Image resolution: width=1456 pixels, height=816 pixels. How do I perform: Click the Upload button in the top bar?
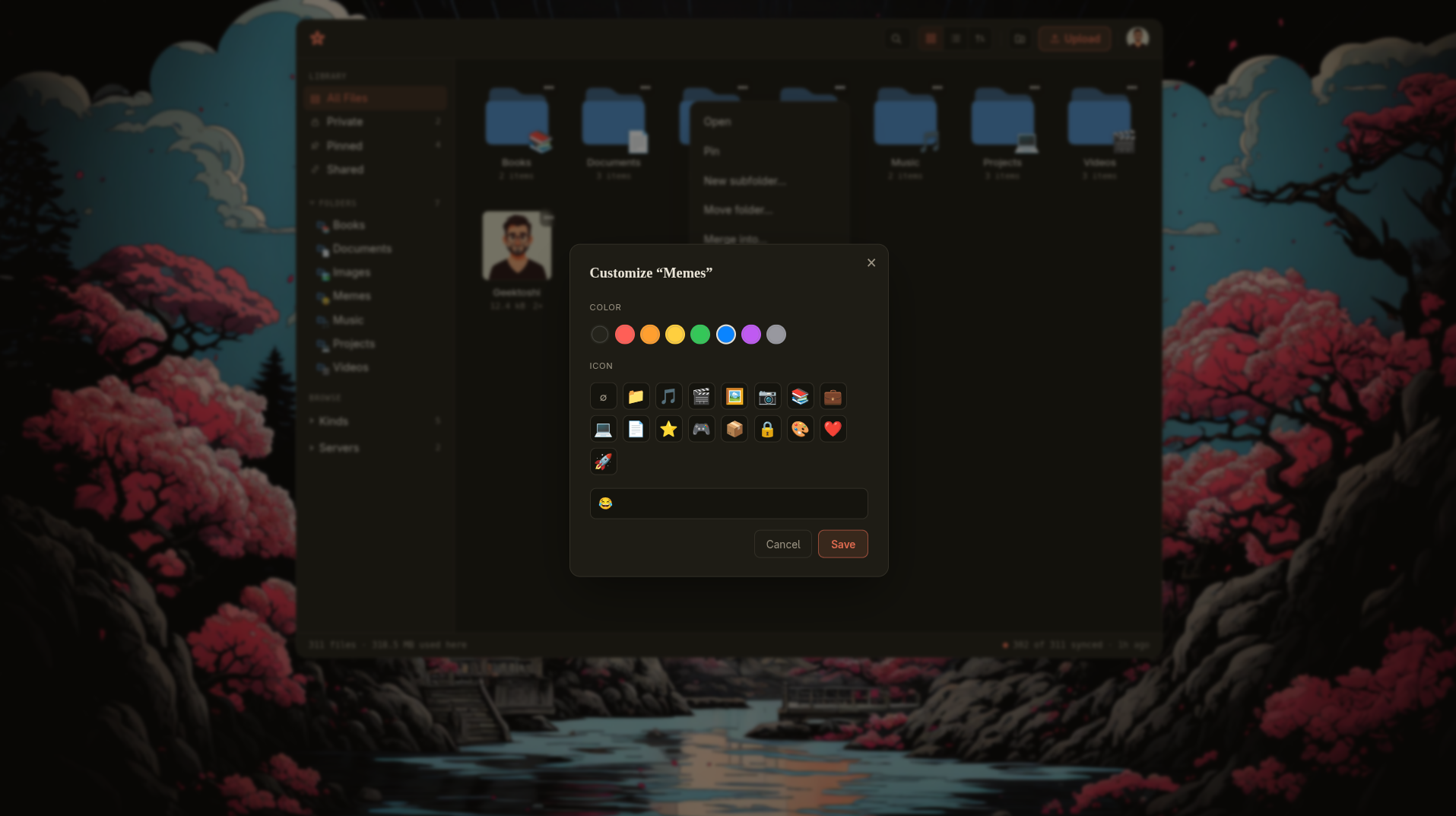pyautogui.click(x=1074, y=39)
